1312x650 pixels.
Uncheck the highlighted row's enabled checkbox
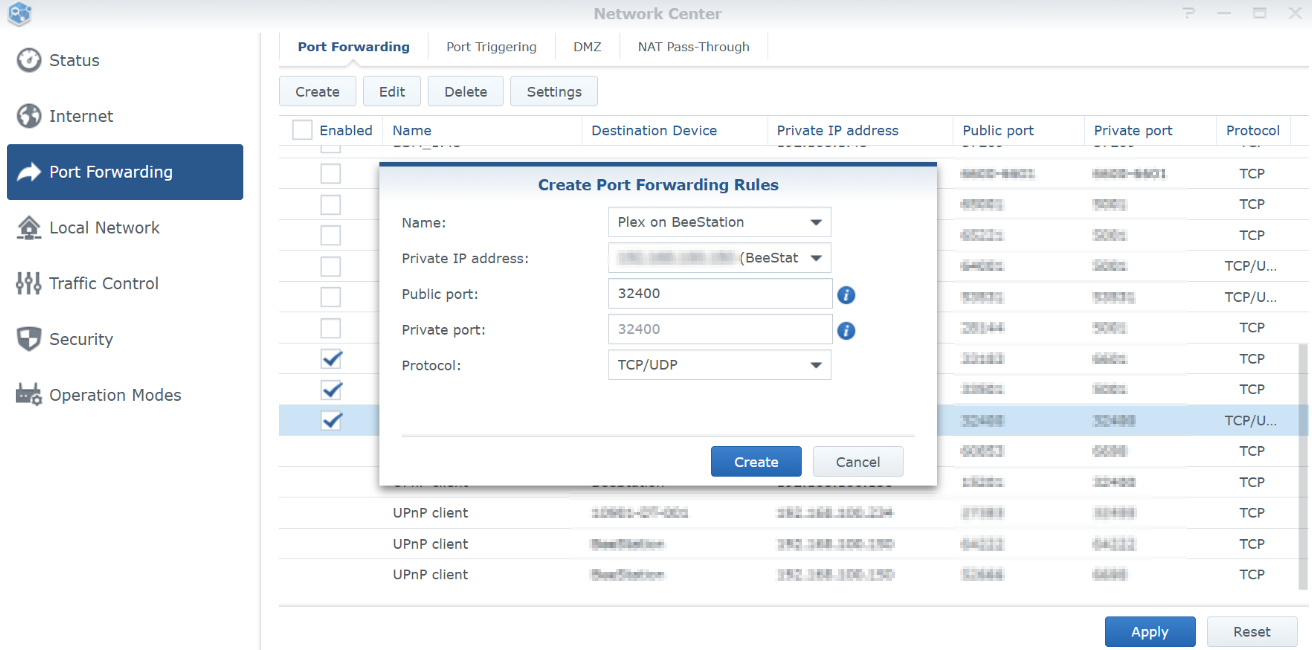click(331, 421)
